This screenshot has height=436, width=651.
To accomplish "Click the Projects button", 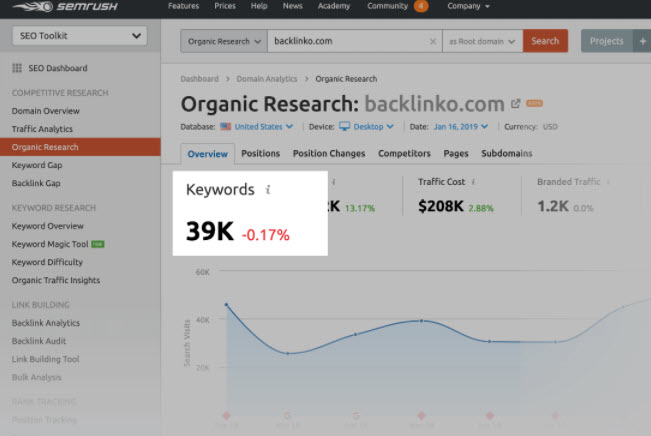I will (x=607, y=41).
